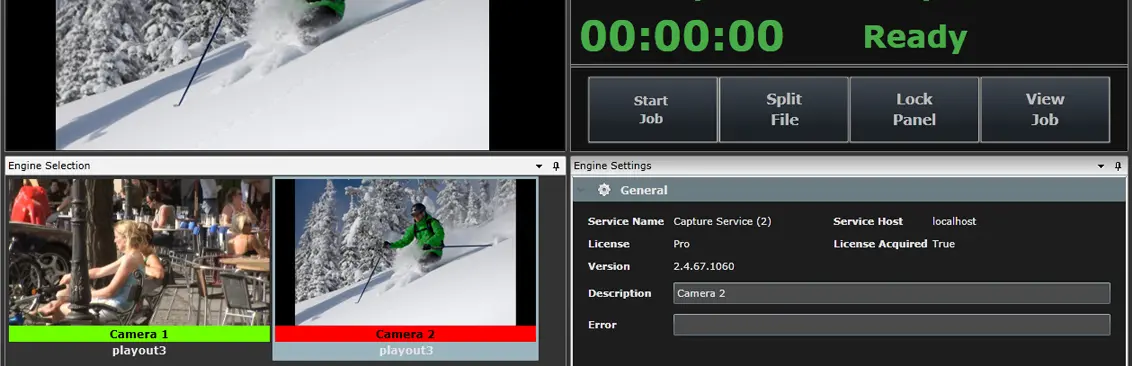Pin the Engine Settings panel
Image resolution: width=1132 pixels, height=366 pixels.
pyautogui.click(x=1118, y=166)
